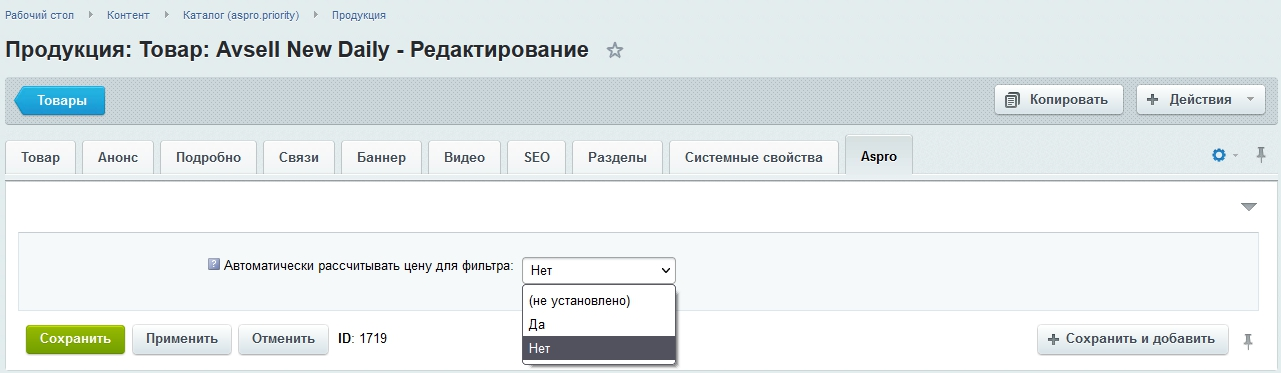1281x373 pixels.
Task: Switch to the Системные свойства tab
Action: point(754,158)
